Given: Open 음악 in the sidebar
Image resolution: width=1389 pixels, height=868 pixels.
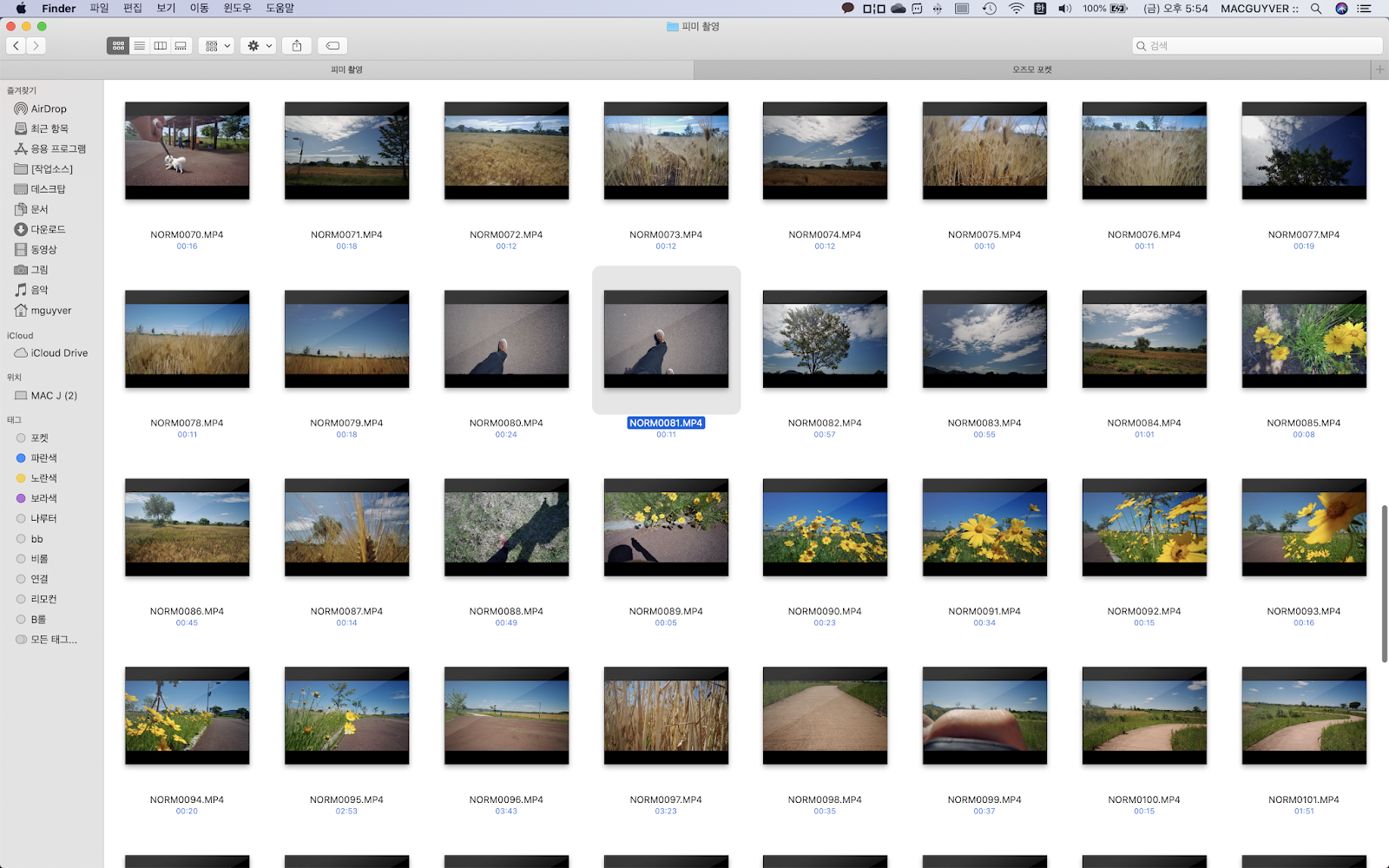Looking at the screenshot, I should tap(39, 290).
